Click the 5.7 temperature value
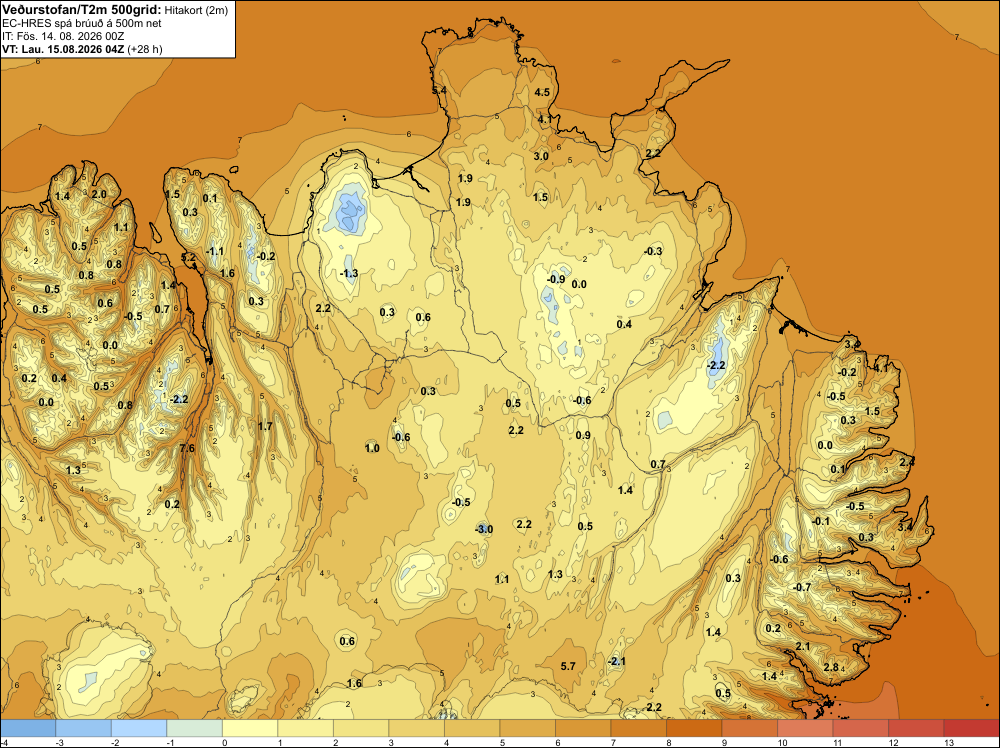1000x748 pixels. [568, 666]
